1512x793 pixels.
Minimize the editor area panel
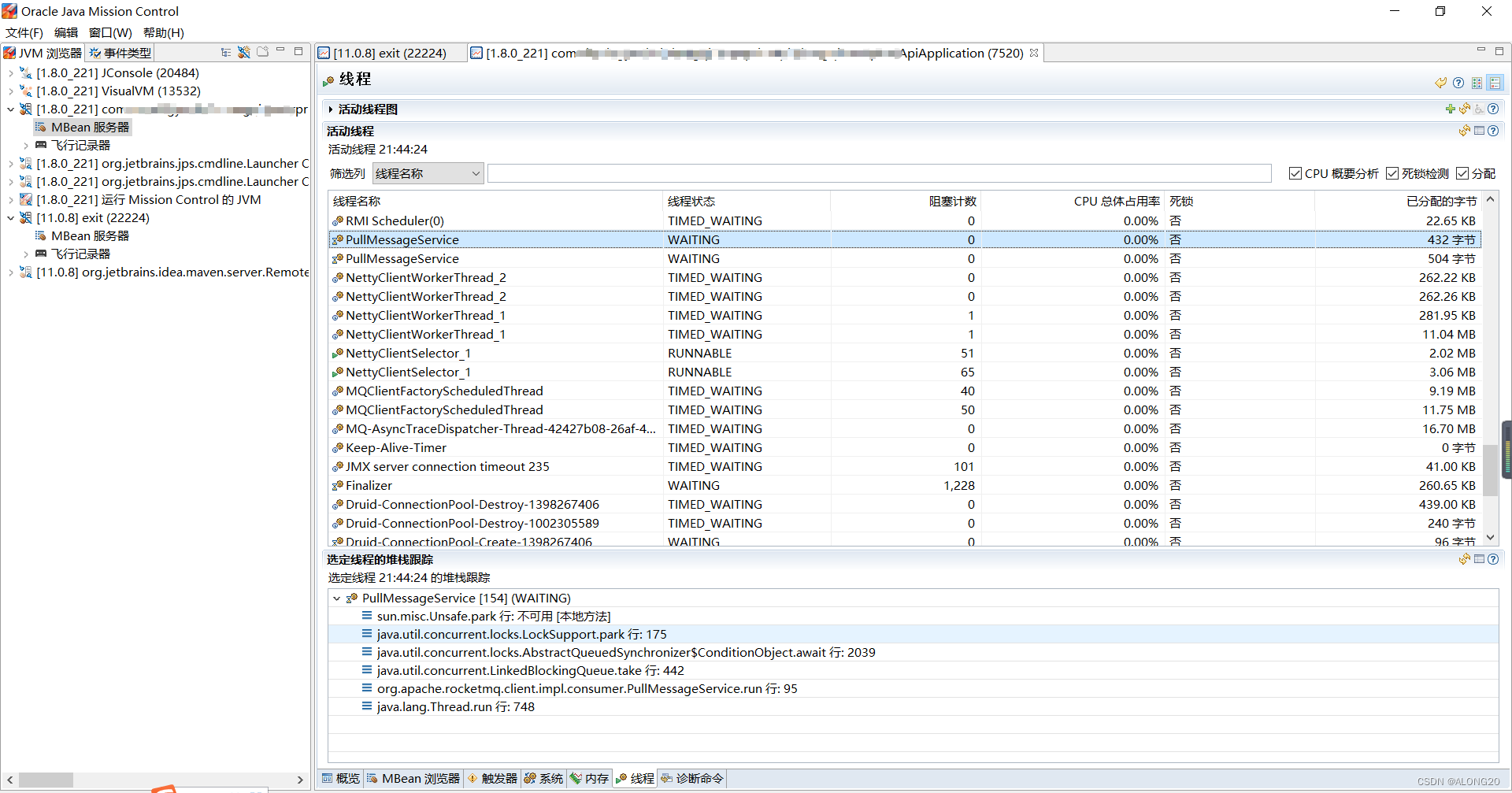click(1480, 50)
